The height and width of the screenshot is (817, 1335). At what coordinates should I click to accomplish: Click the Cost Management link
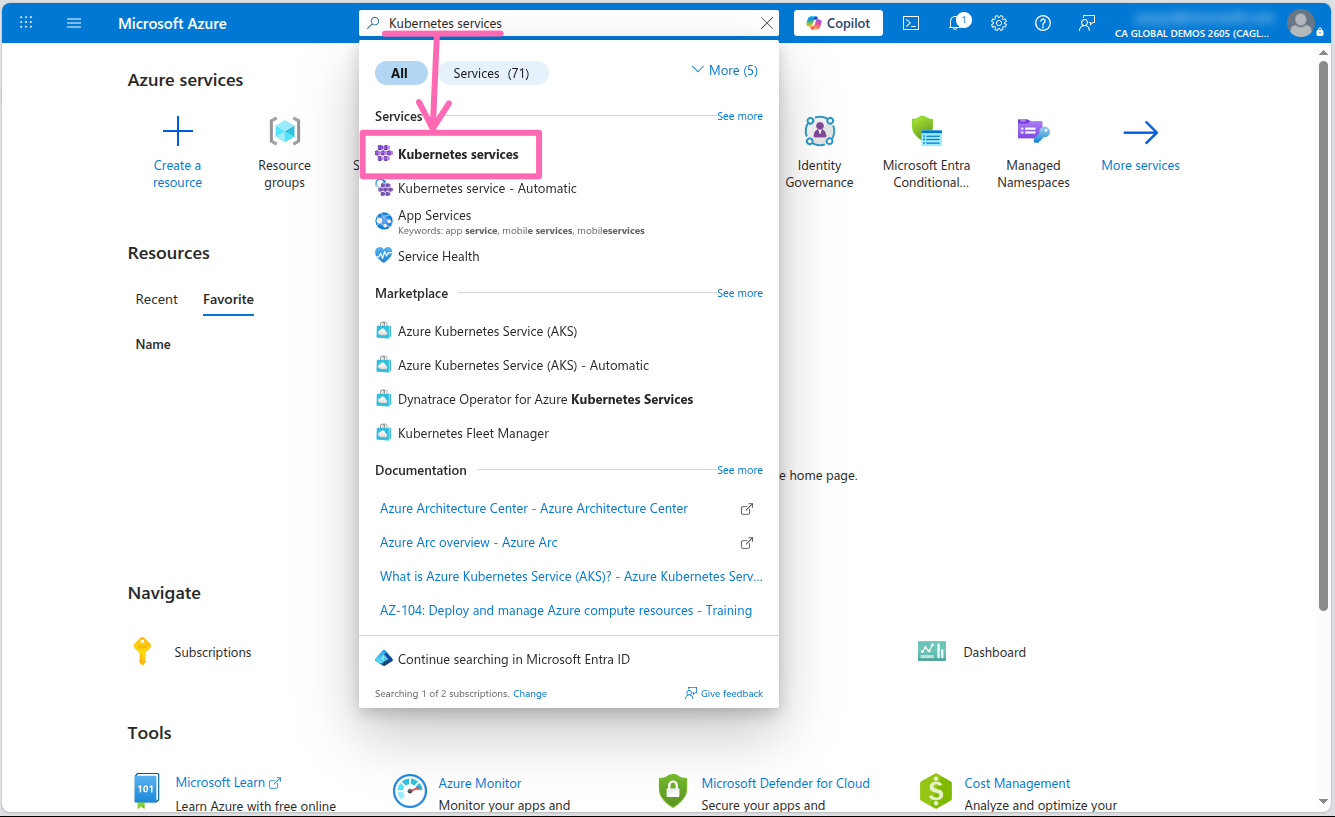[1017, 783]
